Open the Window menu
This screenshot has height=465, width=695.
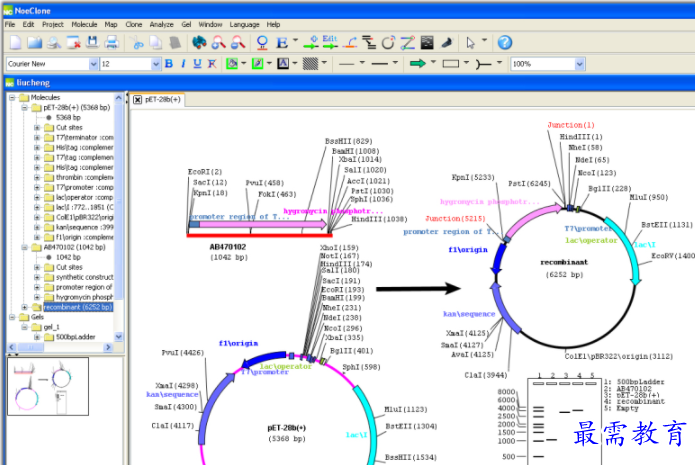point(210,24)
